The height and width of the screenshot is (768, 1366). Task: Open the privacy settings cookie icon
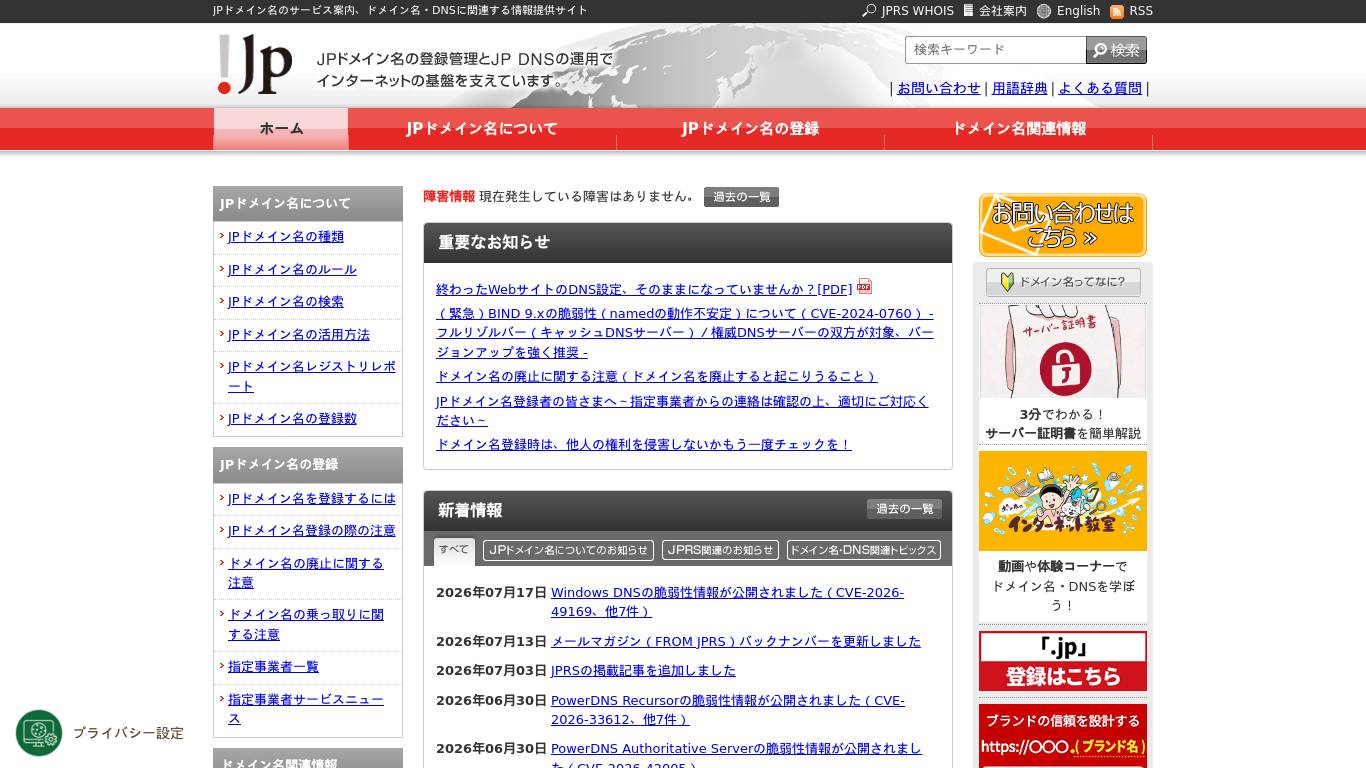coord(39,733)
